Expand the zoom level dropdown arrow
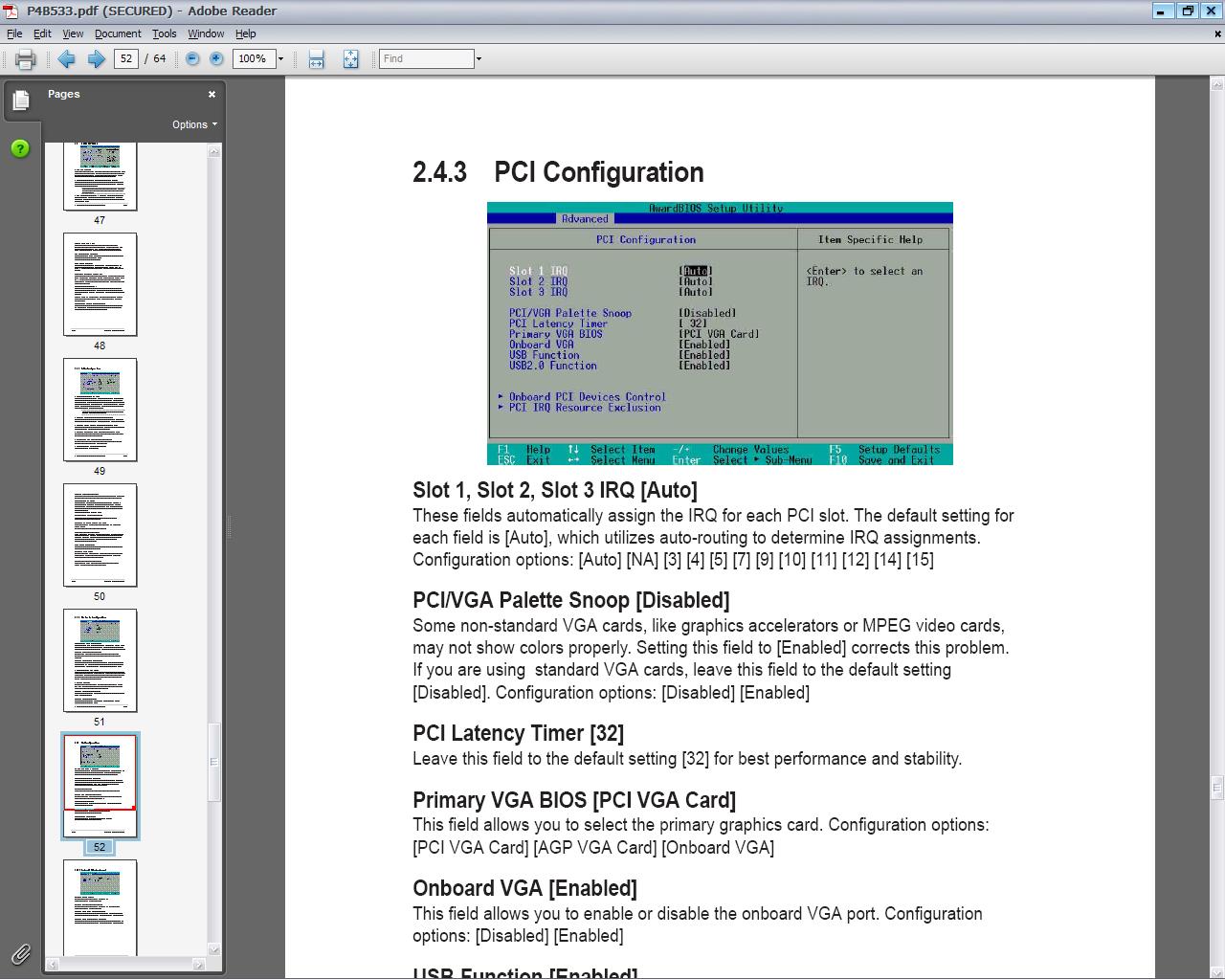The width and height of the screenshot is (1225, 980). (281, 59)
